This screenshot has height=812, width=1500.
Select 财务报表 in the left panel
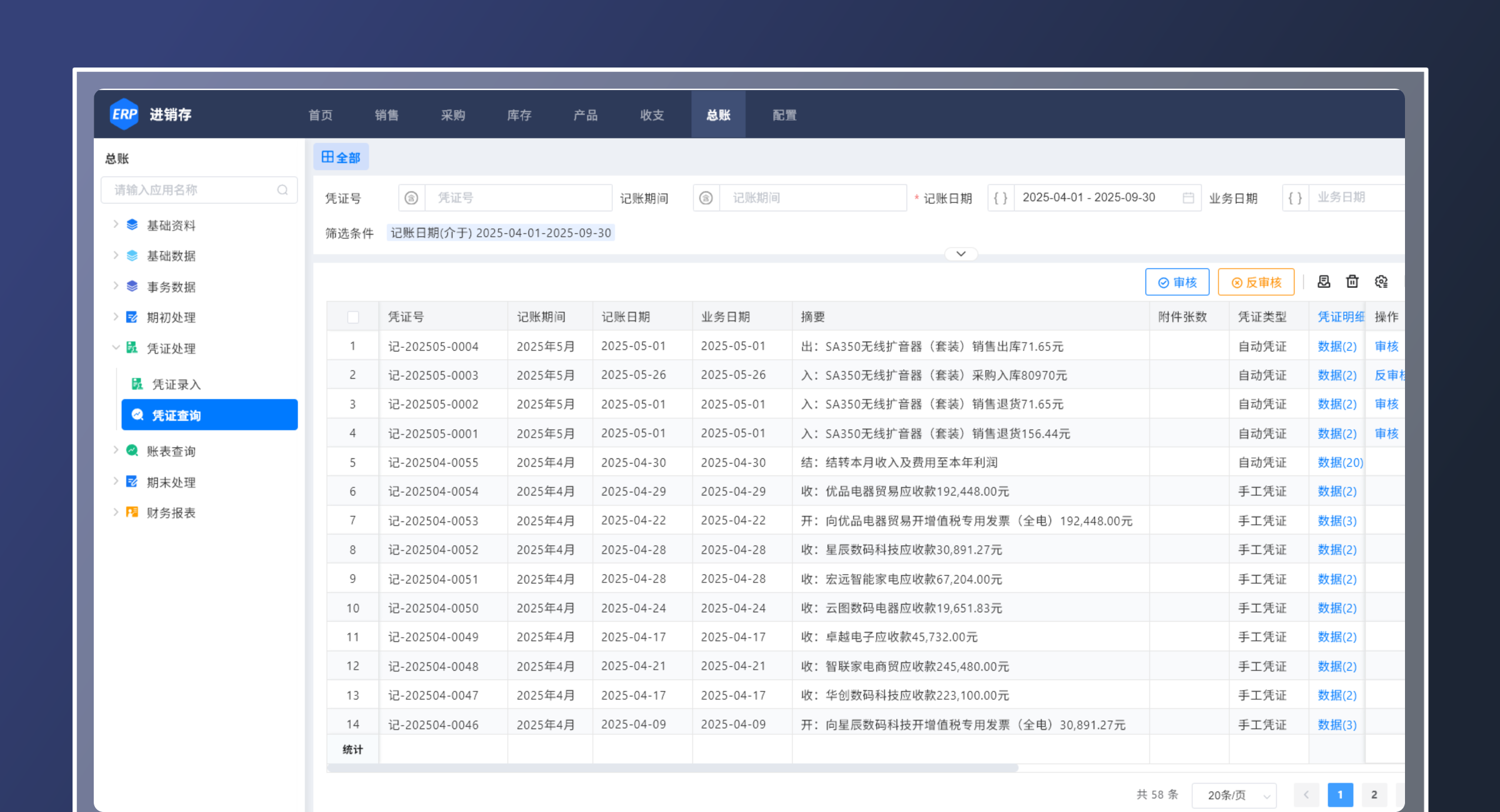(x=171, y=512)
